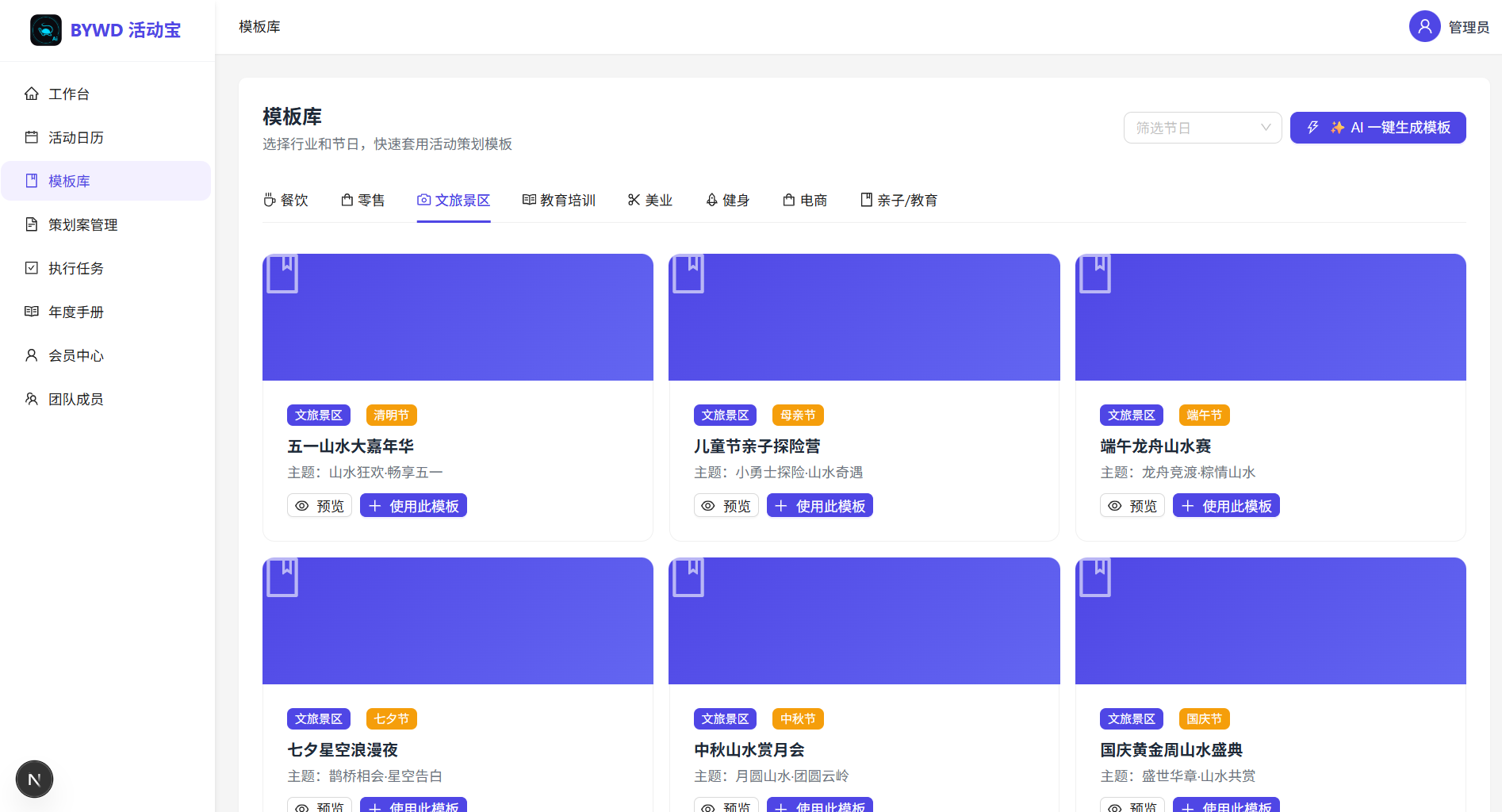Click the title 端午龙舟山水赛
Image resolution: width=1502 pixels, height=812 pixels.
[x=1155, y=446]
